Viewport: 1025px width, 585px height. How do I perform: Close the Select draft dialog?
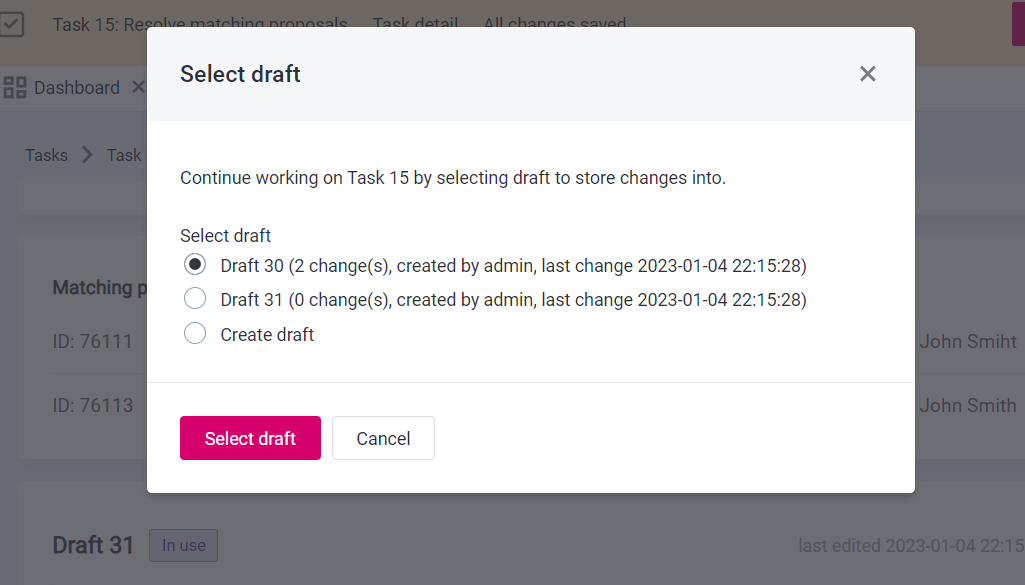pyautogui.click(x=867, y=74)
